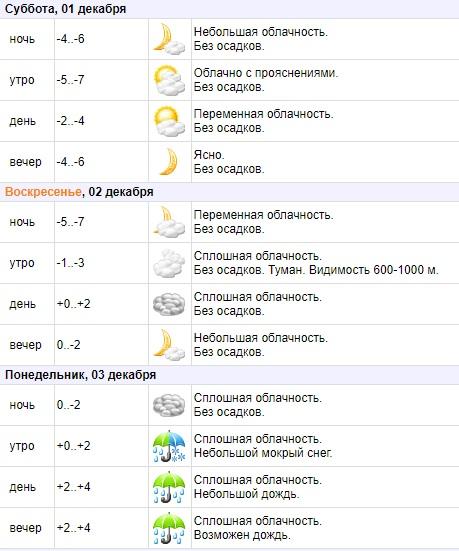Screen dimensions: 459x551
Task: Click the Возможен дождь forecast text
Action: point(242,535)
